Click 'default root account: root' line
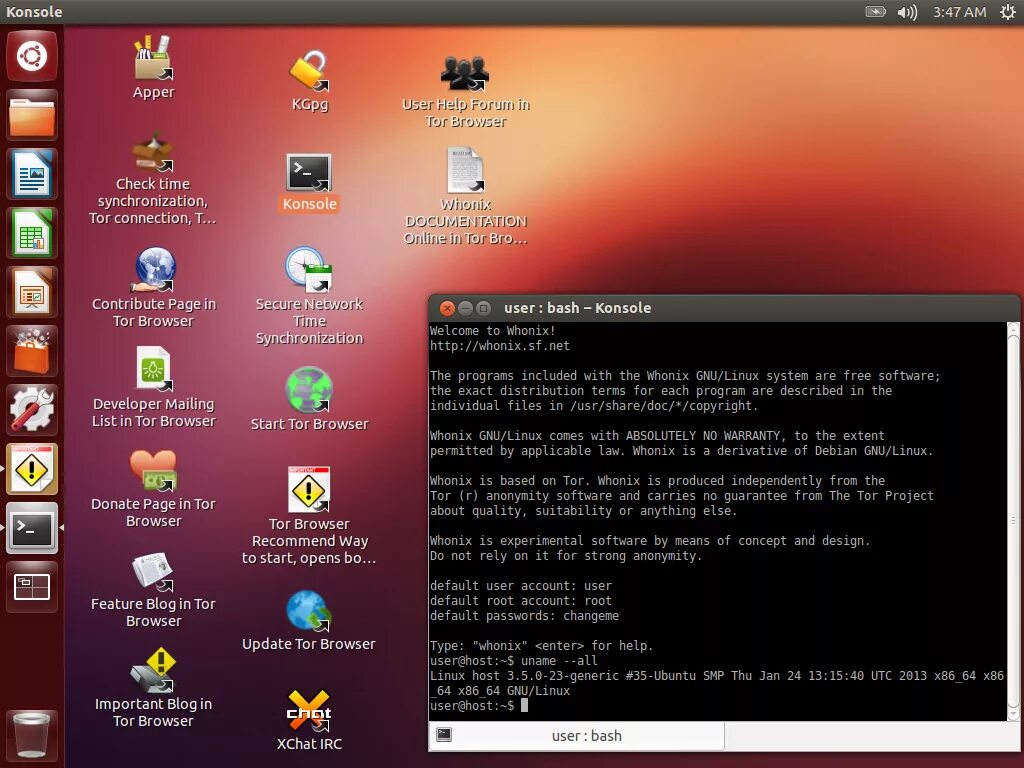Screen dimensions: 1024x768 (x=520, y=601)
